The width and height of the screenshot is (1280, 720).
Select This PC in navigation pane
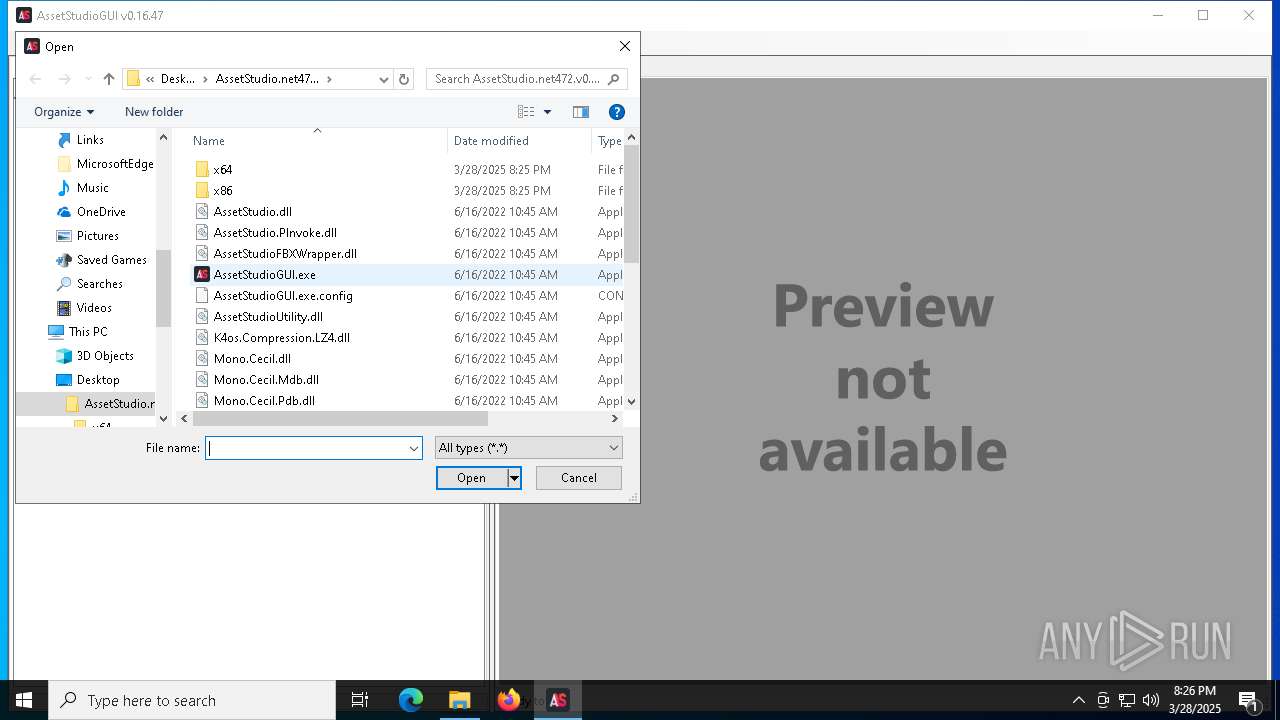click(88, 332)
